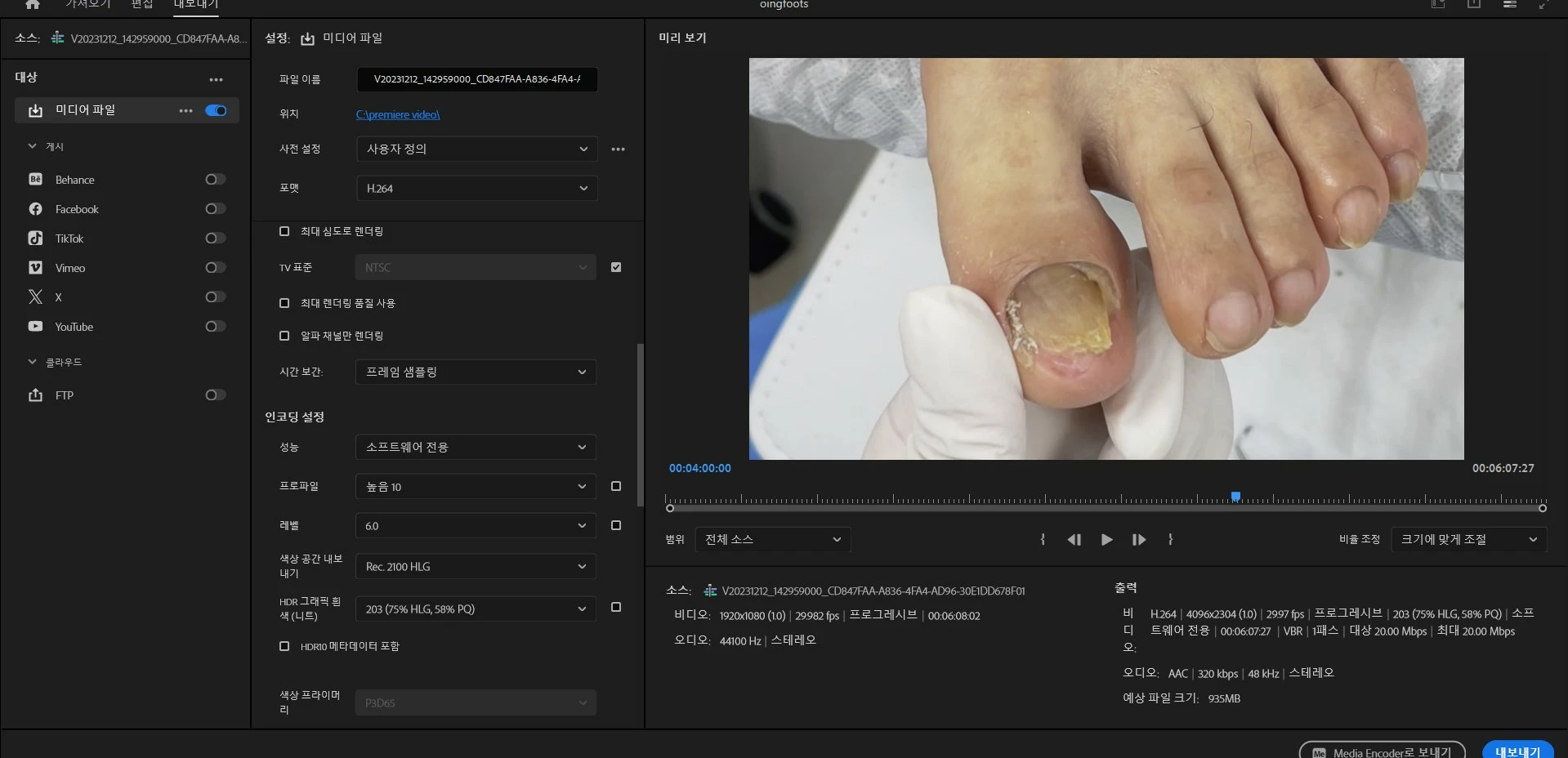
Task: Check 알파 채널만 렌더링 checkbox
Action: click(x=284, y=336)
